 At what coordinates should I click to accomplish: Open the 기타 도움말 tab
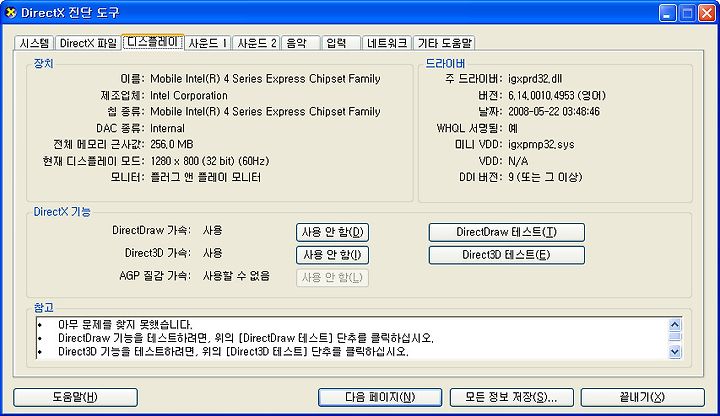point(444,43)
